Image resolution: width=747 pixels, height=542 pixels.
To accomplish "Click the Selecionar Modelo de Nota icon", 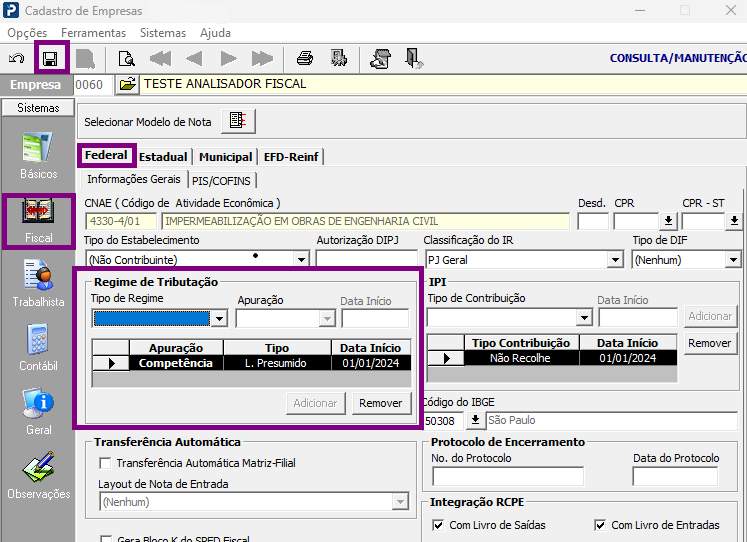I will (x=238, y=121).
